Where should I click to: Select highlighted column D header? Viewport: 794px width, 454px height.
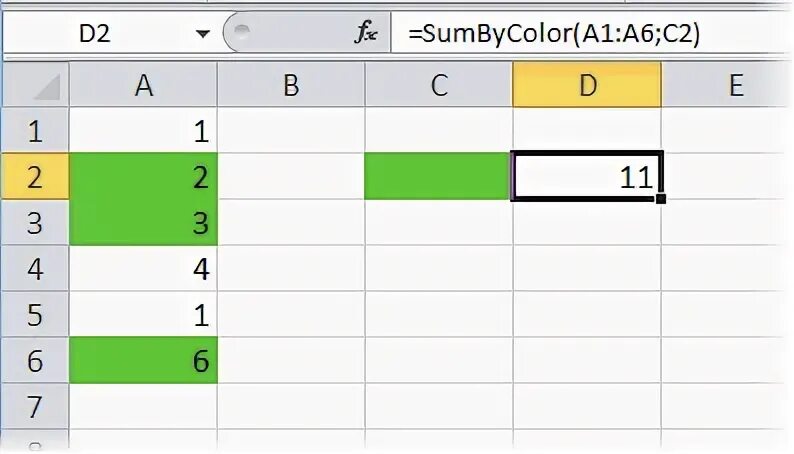point(587,85)
